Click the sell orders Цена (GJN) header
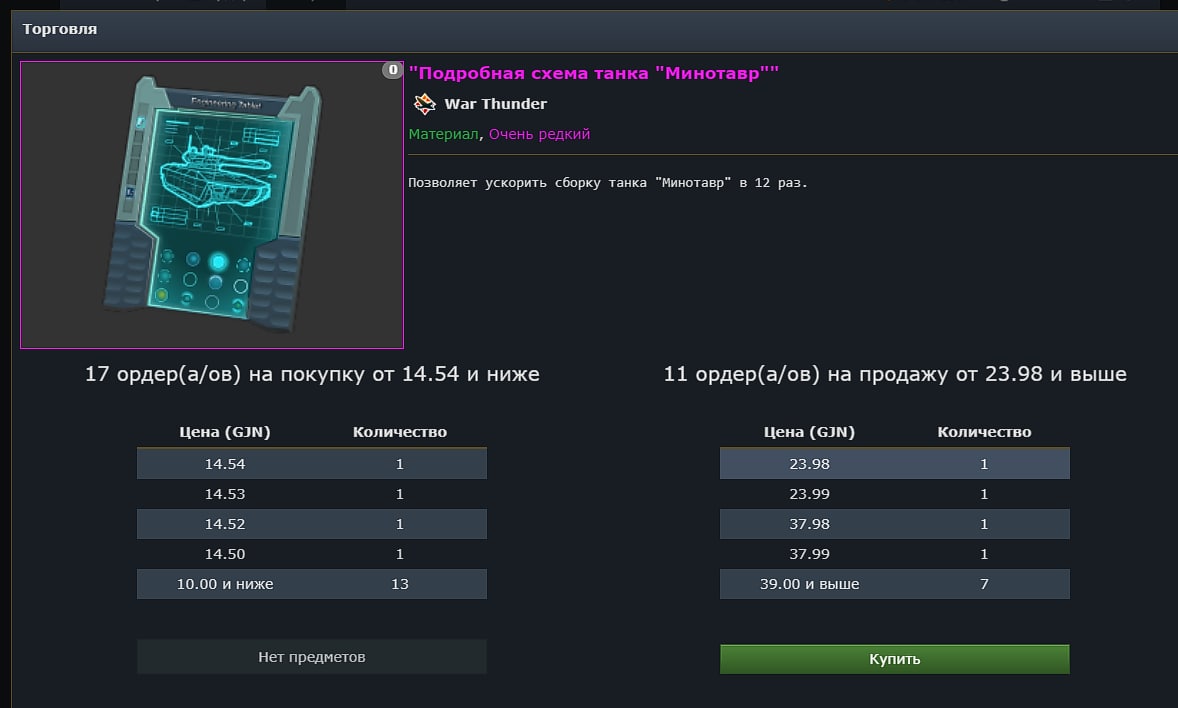The width and height of the screenshot is (1178, 708). [809, 432]
